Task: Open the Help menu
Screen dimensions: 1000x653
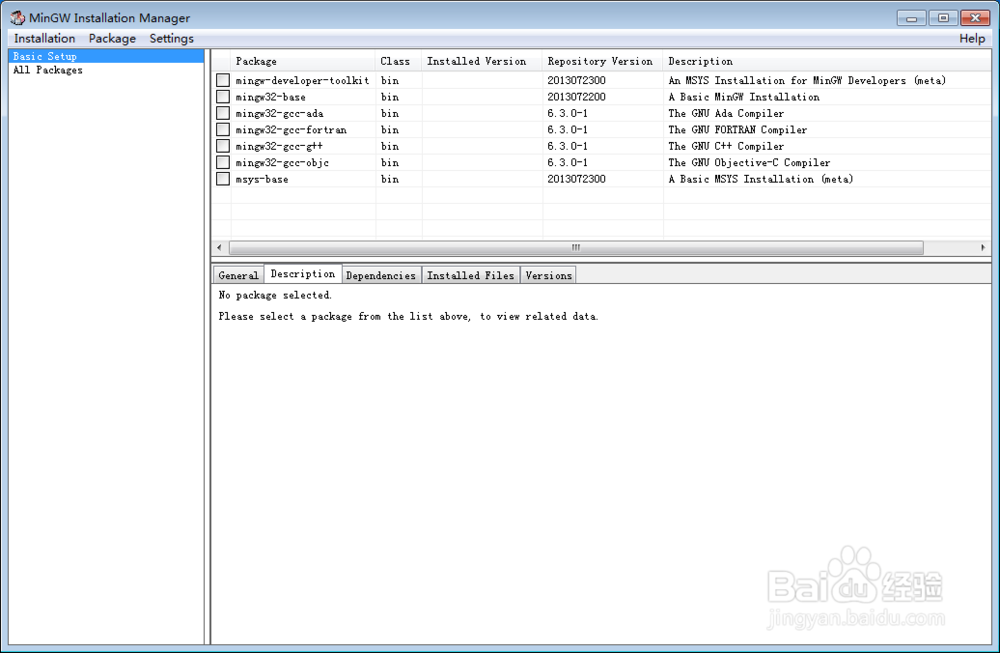Action: coord(972,38)
